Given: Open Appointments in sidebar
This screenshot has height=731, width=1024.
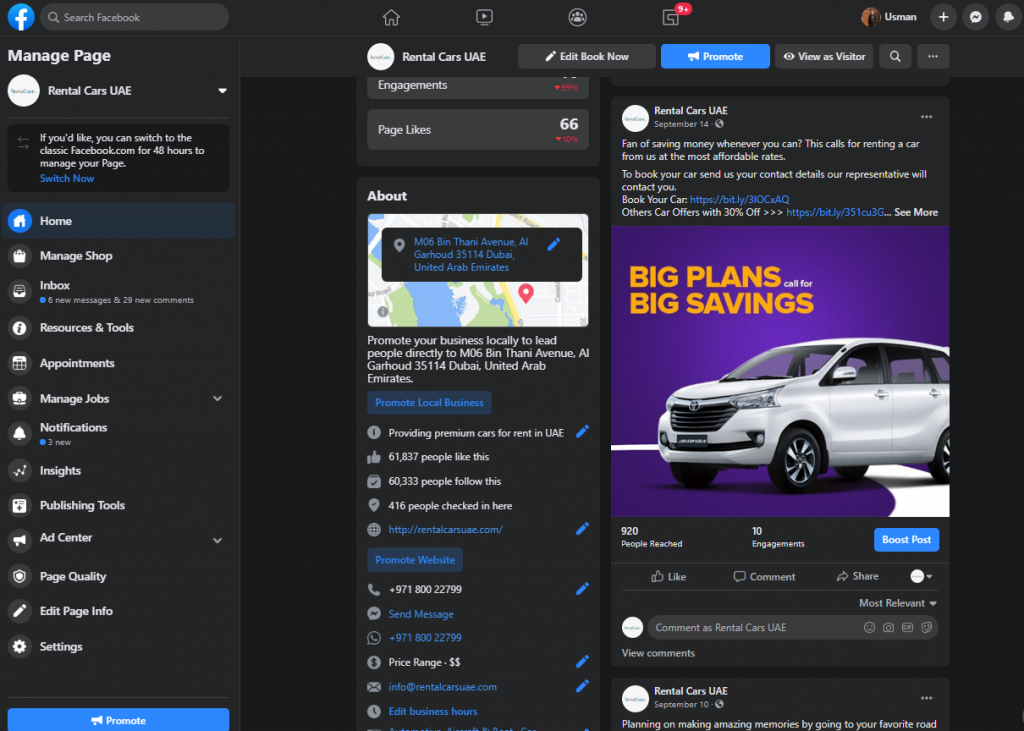Looking at the screenshot, I should pyautogui.click(x=119, y=363).
